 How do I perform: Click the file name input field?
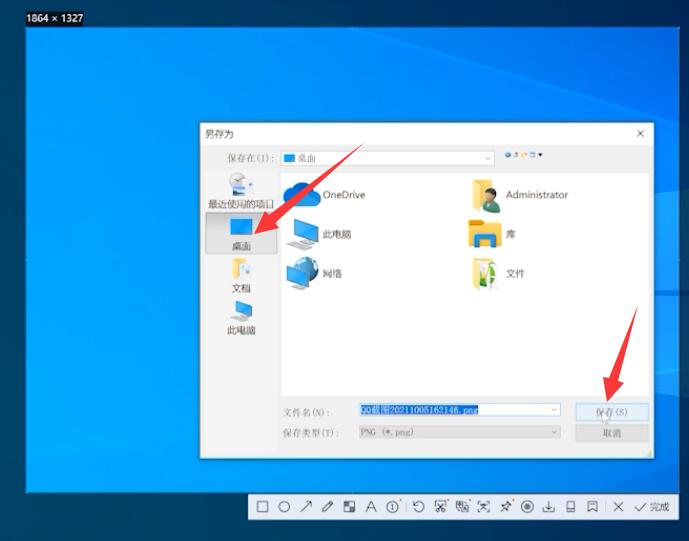pos(450,410)
